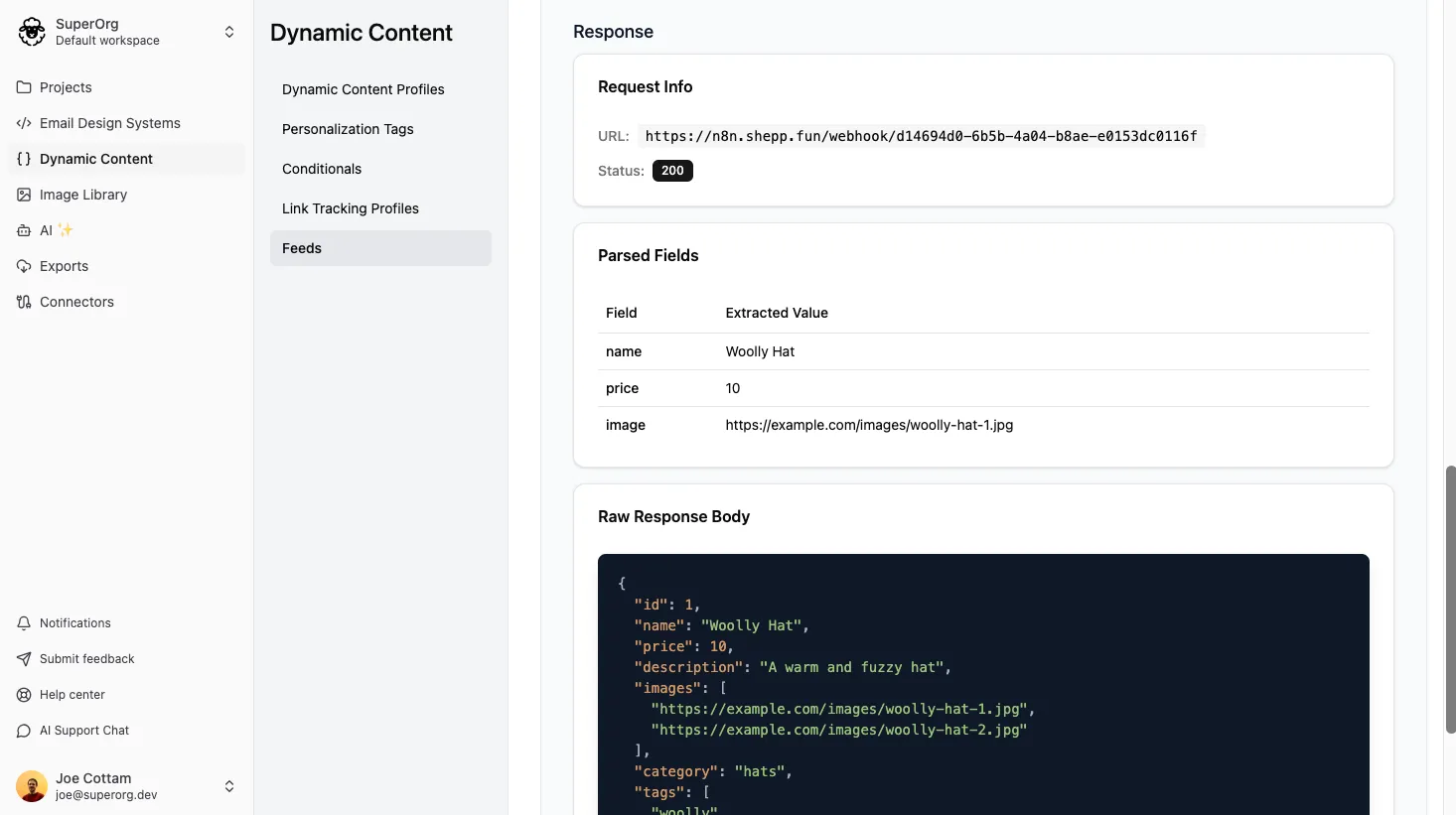This screenshot has height=815, width=1456.
Task: Open the Projects section
Action: 66,87
